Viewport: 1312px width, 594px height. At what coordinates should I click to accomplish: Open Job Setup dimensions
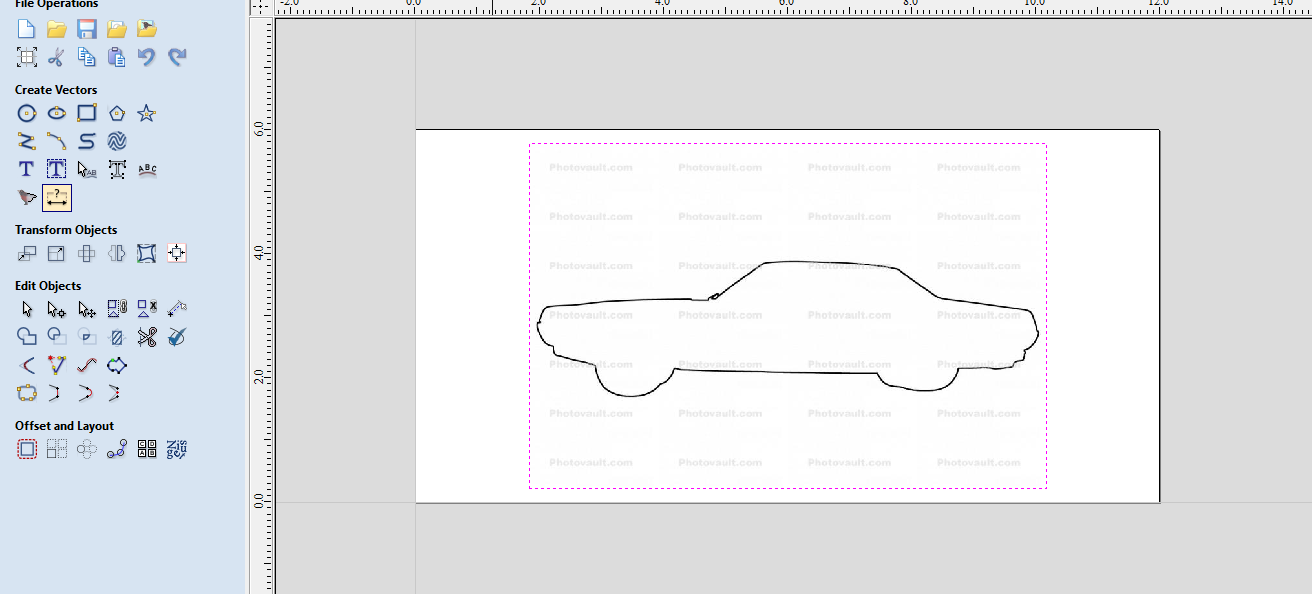[x=27, y=57]
